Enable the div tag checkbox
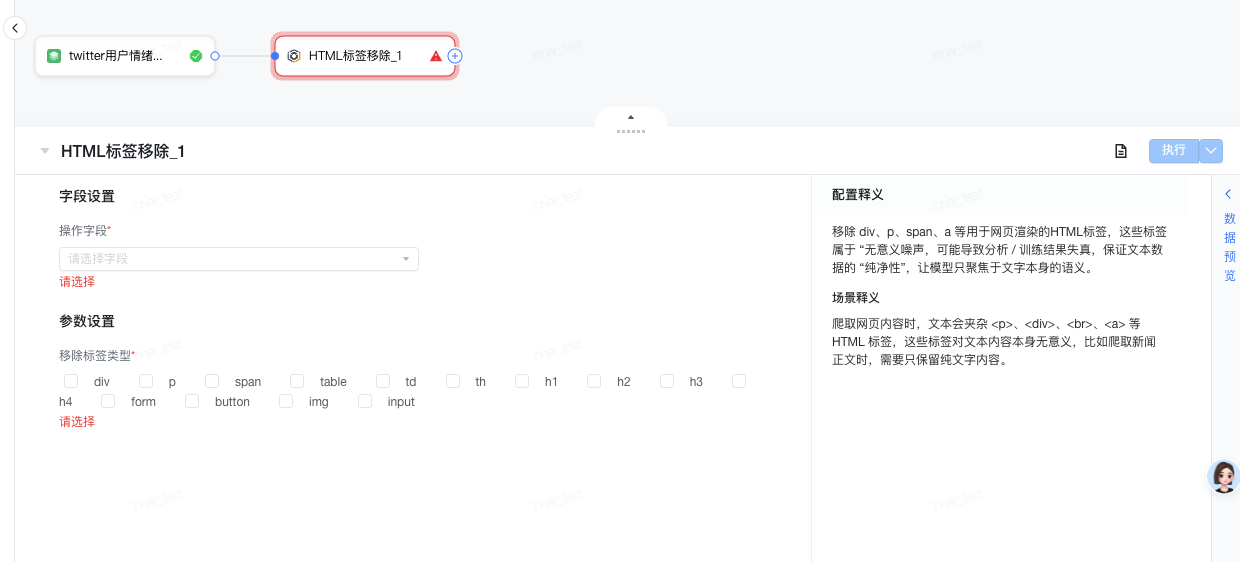This screenshot has width=1240, height=562. pyautogui.click(x=71, y=381)
